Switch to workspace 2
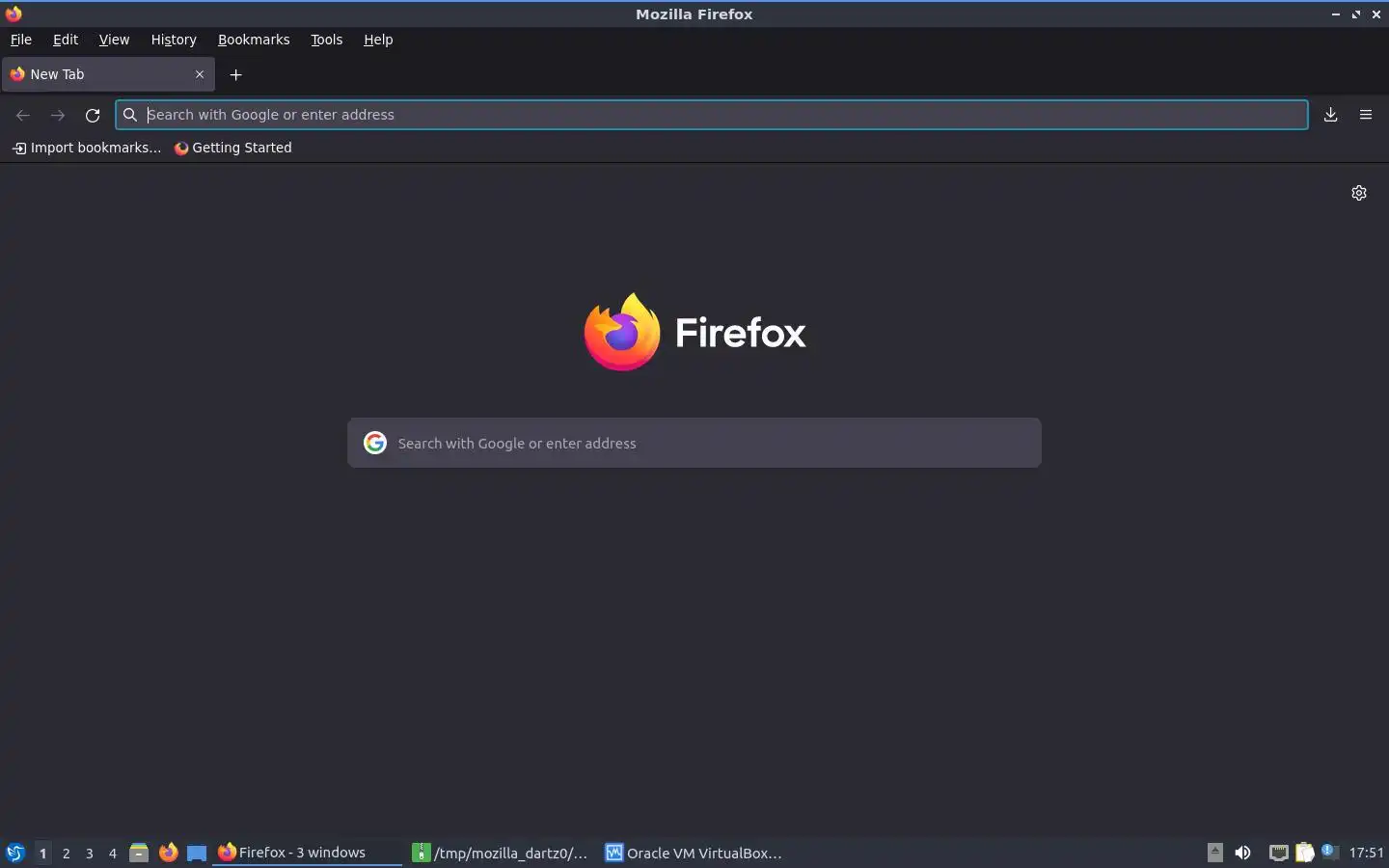 [x=66, y=853]
